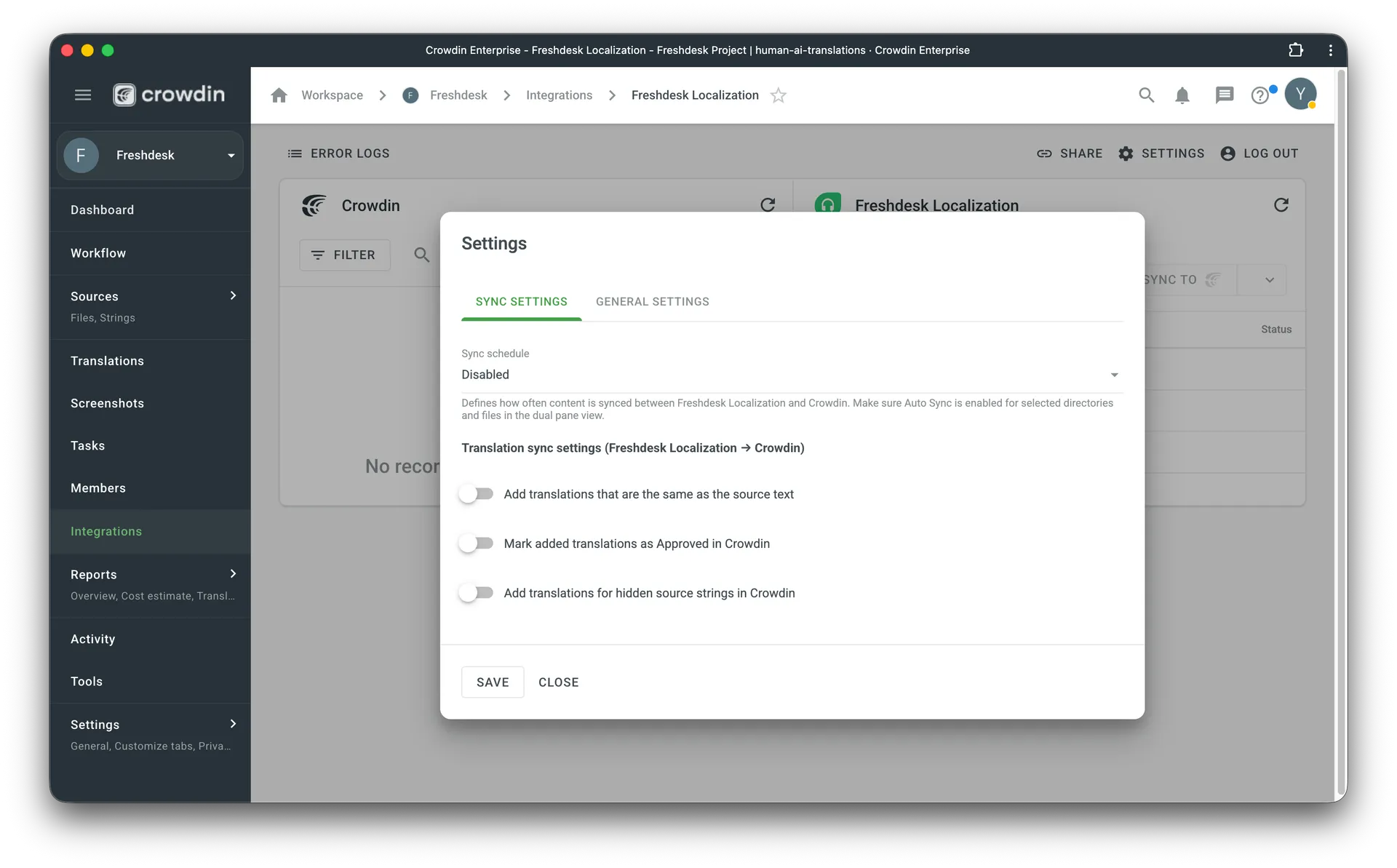This screenshot has width=1397, height=868.
Task: Click the user avatar in the top right
Action: tap(1302, 95)
